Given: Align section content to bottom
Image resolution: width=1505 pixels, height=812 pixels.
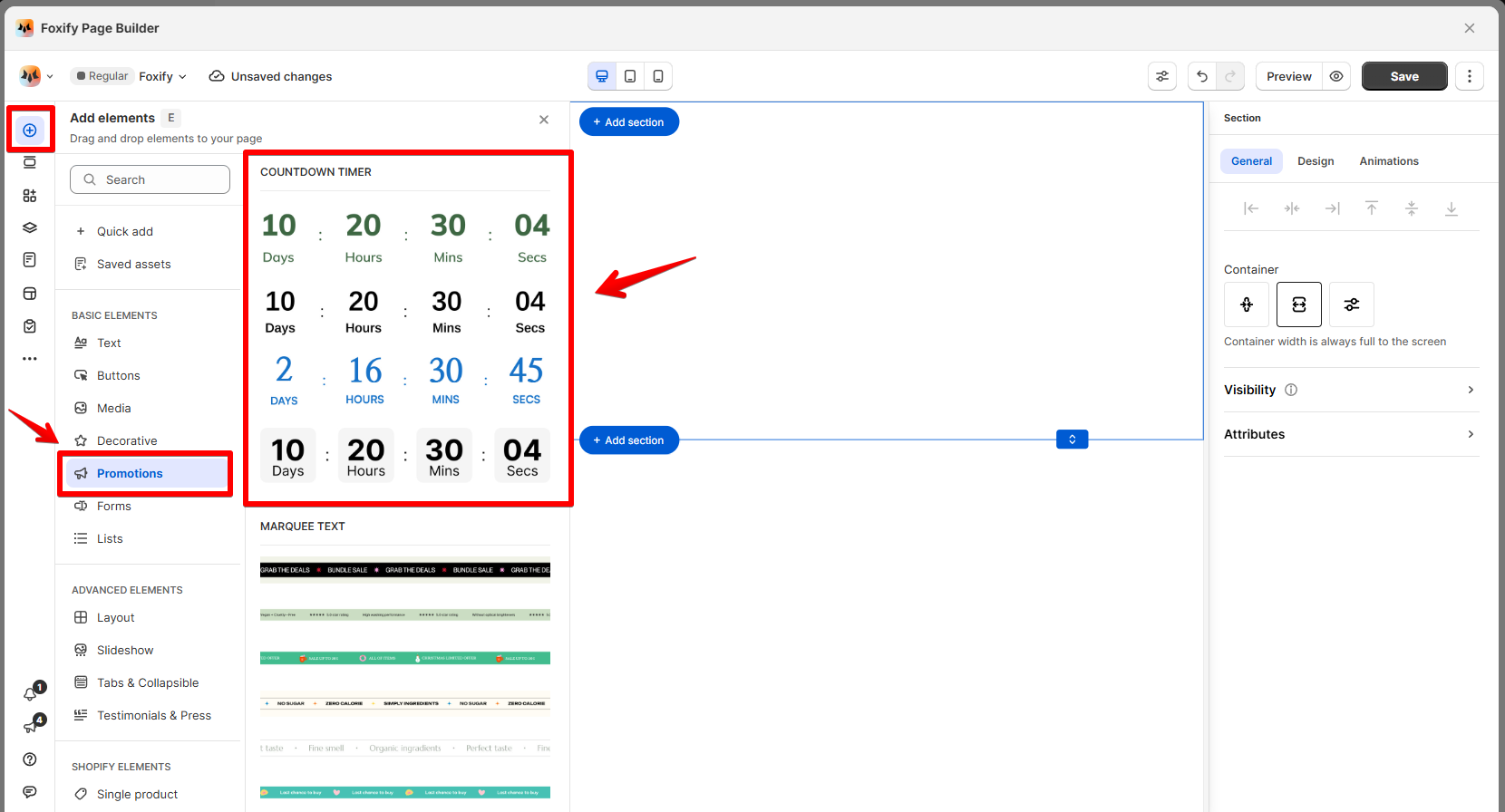Looking at the screenshot, I should (x=1452, y=208).
